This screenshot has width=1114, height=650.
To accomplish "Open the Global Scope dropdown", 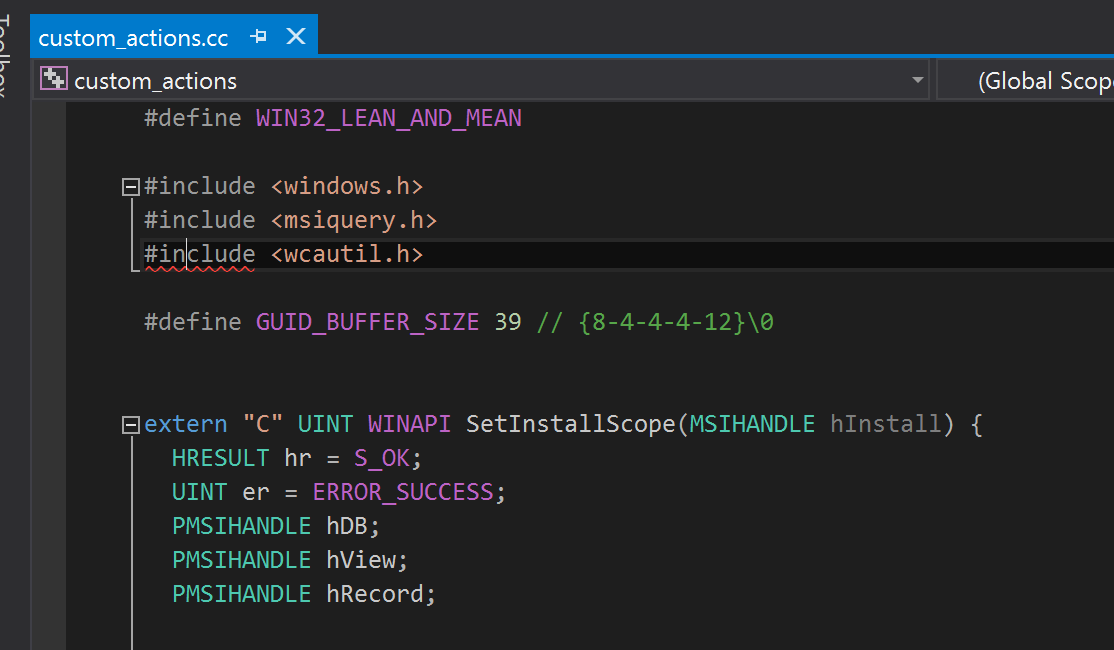I will point(1026,80).
